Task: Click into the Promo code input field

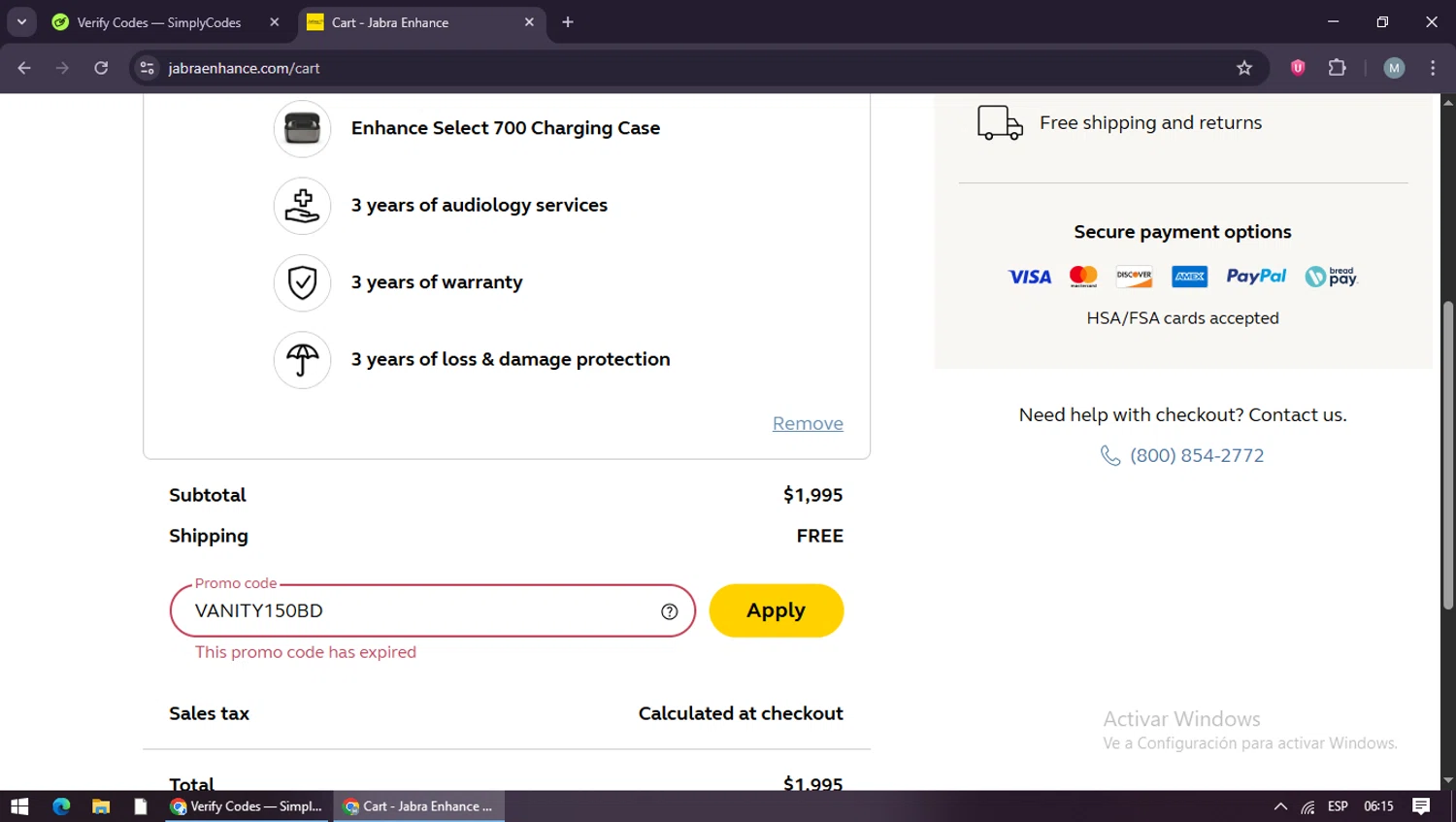Action: (433, 610)
